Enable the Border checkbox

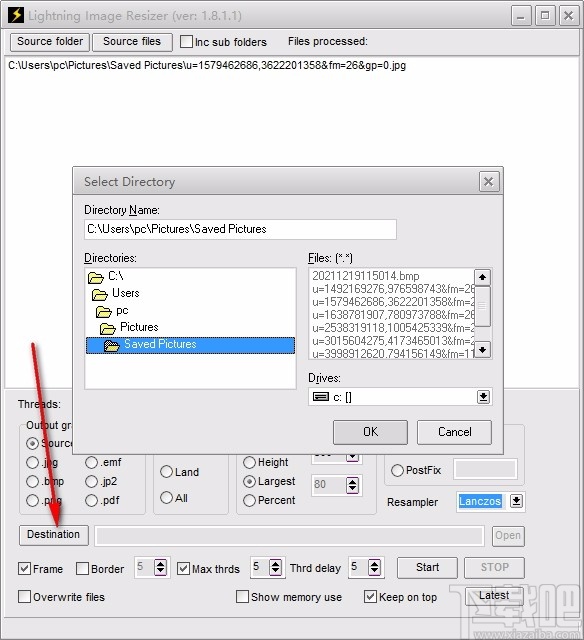pyautogui.click(x=82, y=569)
